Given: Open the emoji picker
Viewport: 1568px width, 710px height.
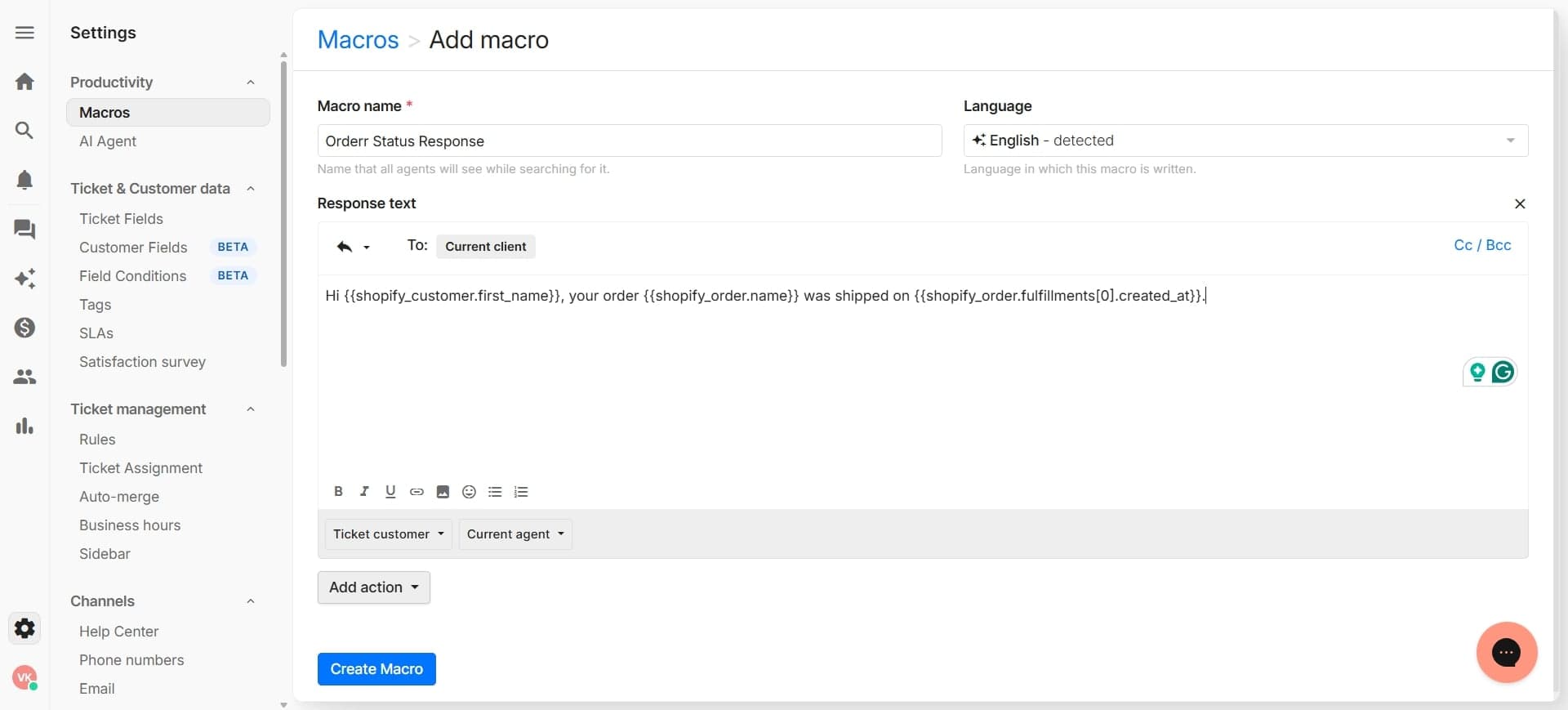Looking at the screenshot, I should [469, 492].
